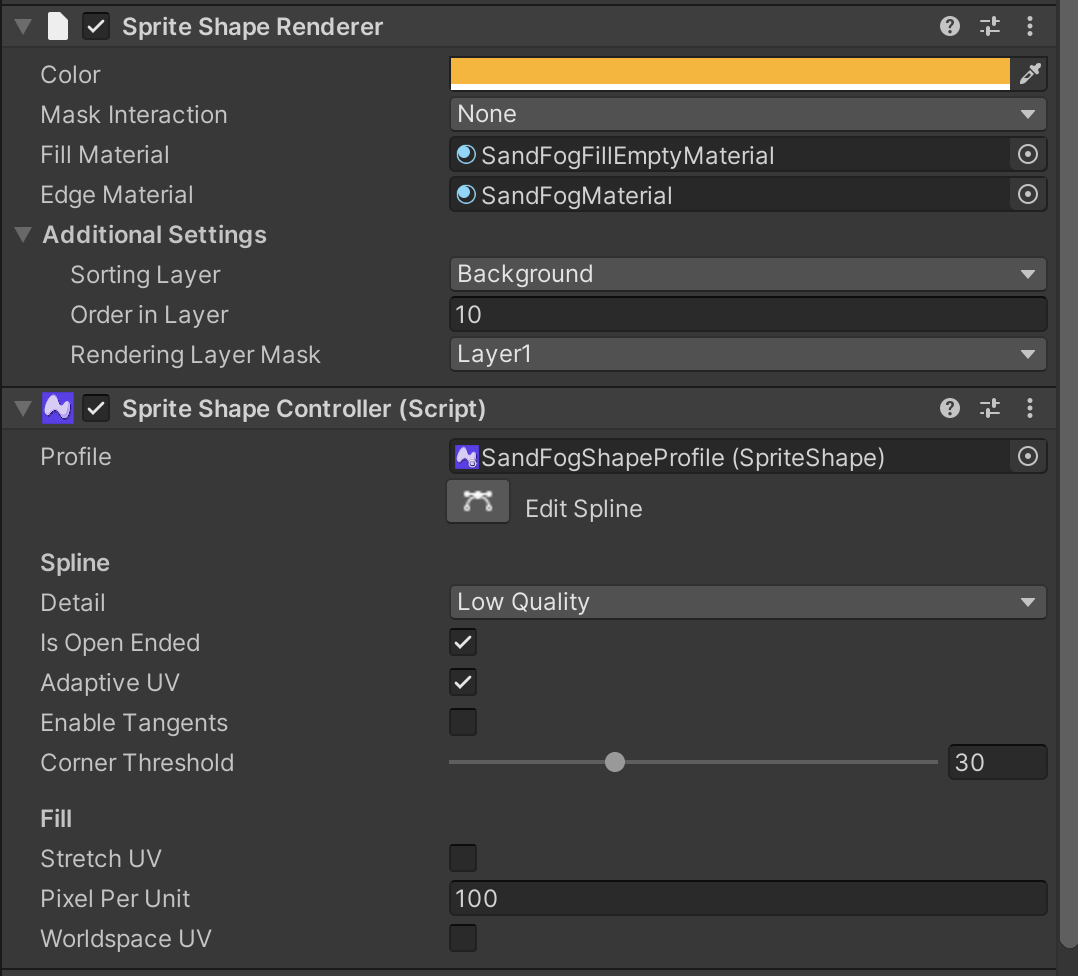
Task: Open Sprite Shape Renderer more options menu
Action: point(1030,27)
